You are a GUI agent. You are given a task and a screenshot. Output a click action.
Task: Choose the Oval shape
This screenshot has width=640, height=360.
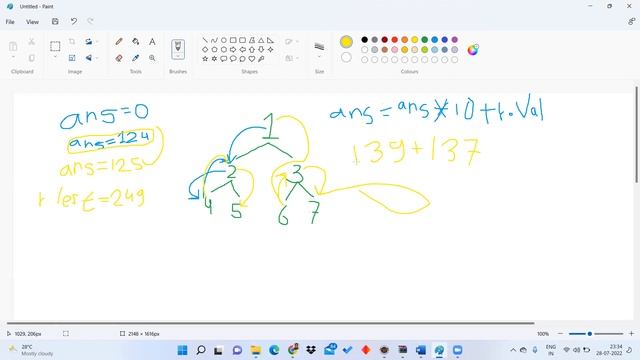point(224,40)
